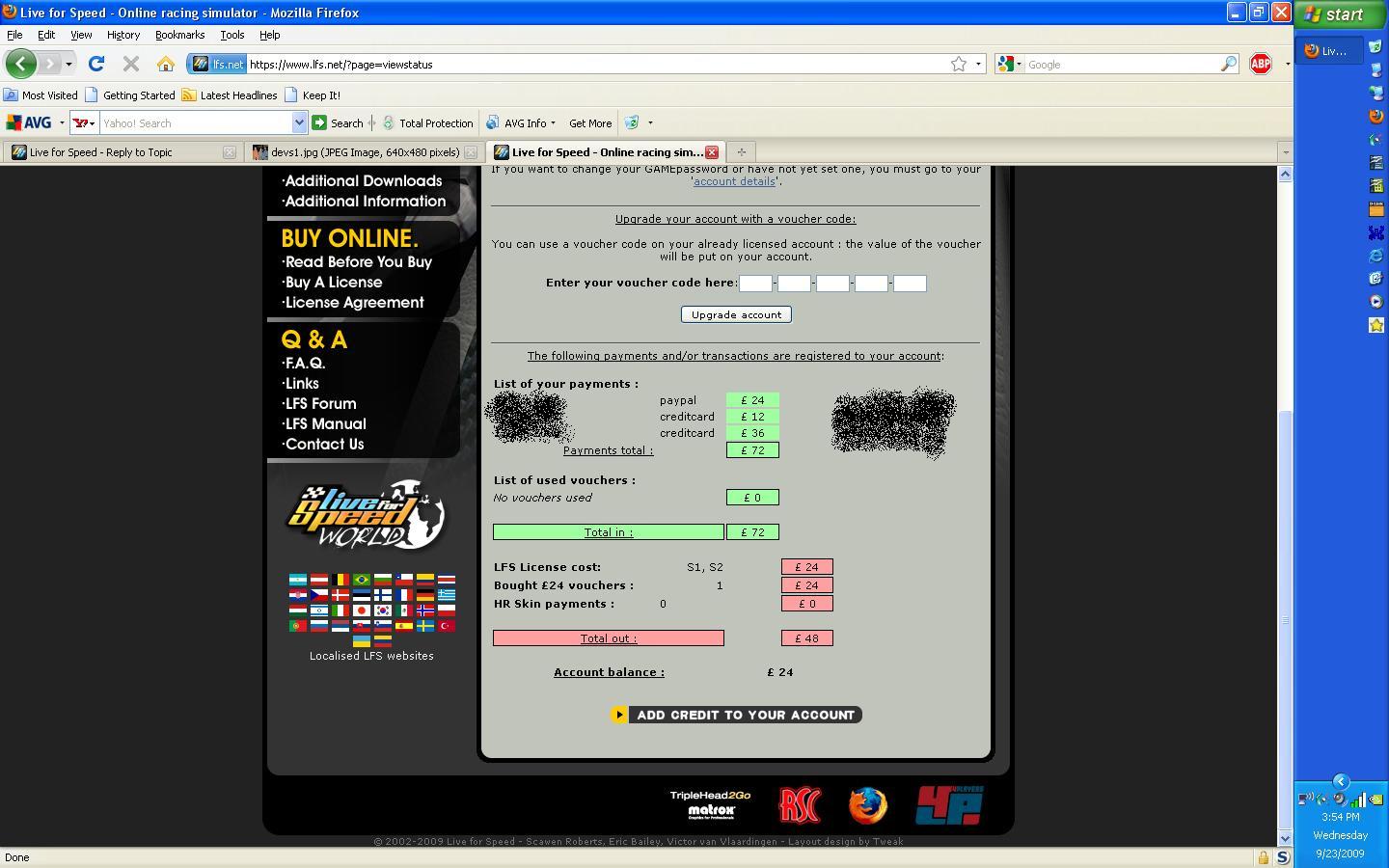The width and height of the screenshot is (1389, 868).
Task: Select the Denmark flag localised site
Action: pyautogui.click(x=340, y=595)
